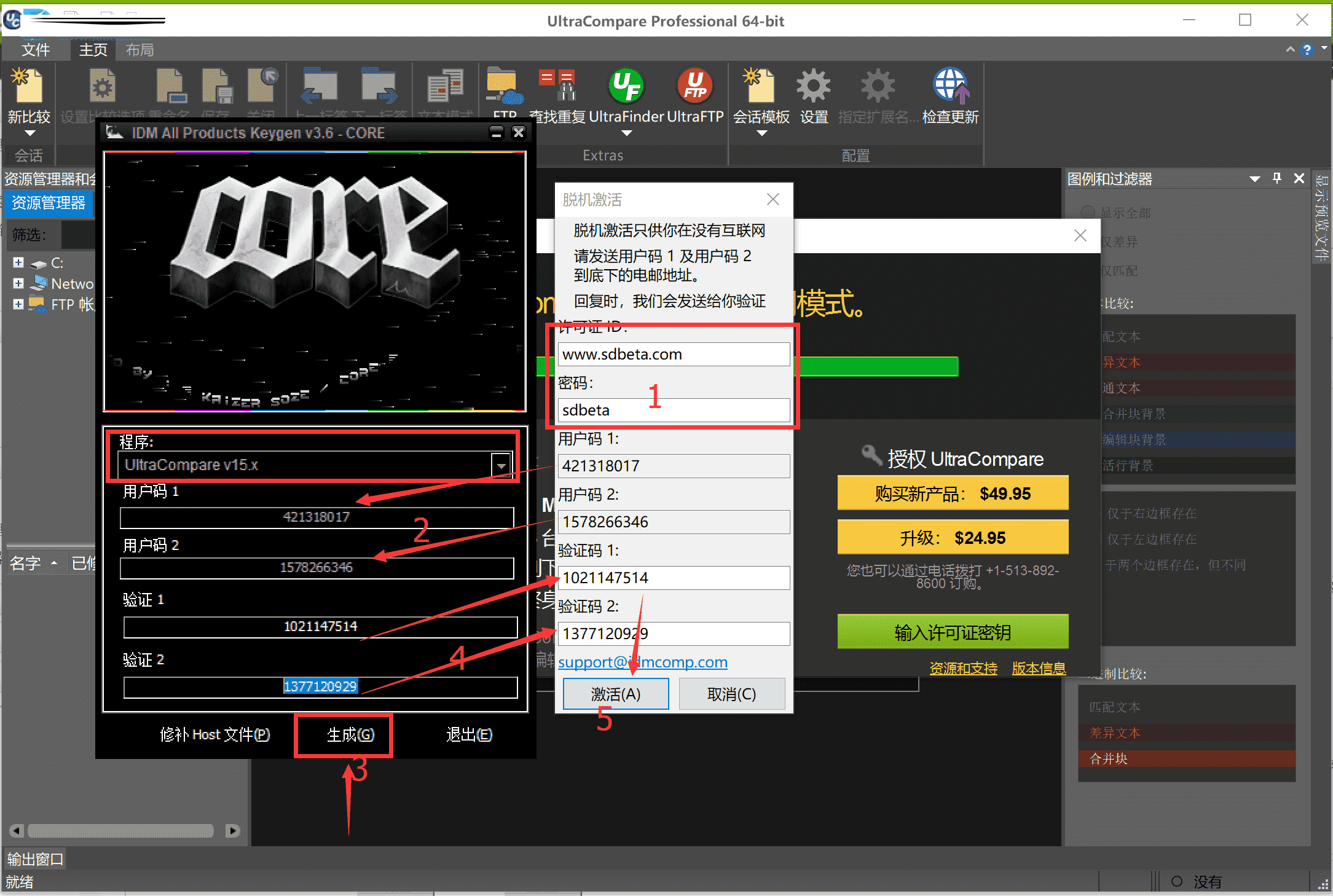
Task: Switch to the Home (主页) tab
Action: click(93, 50)
